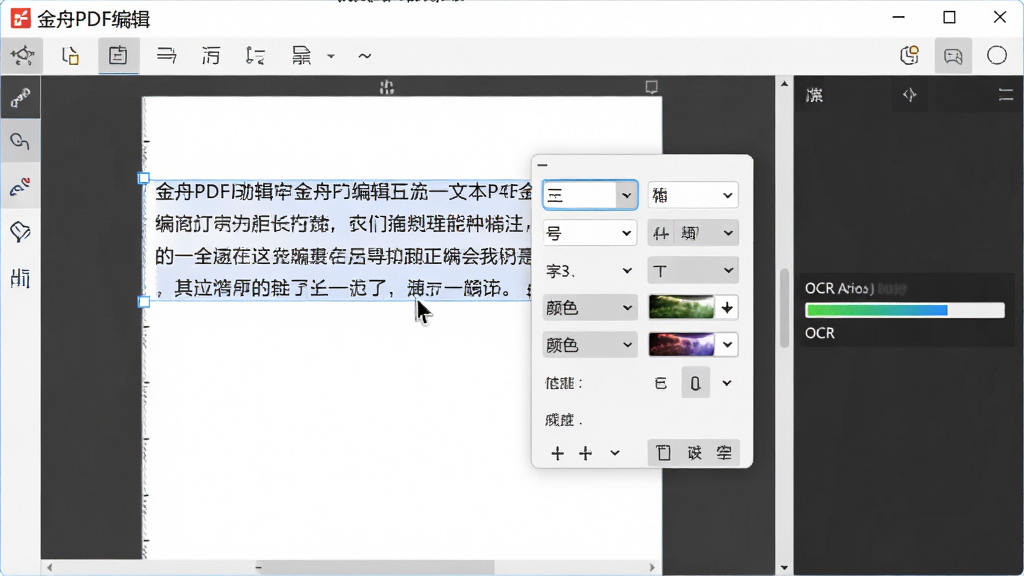
Task: Open the lower 颜色 dropdown
Action: point(589,345)
